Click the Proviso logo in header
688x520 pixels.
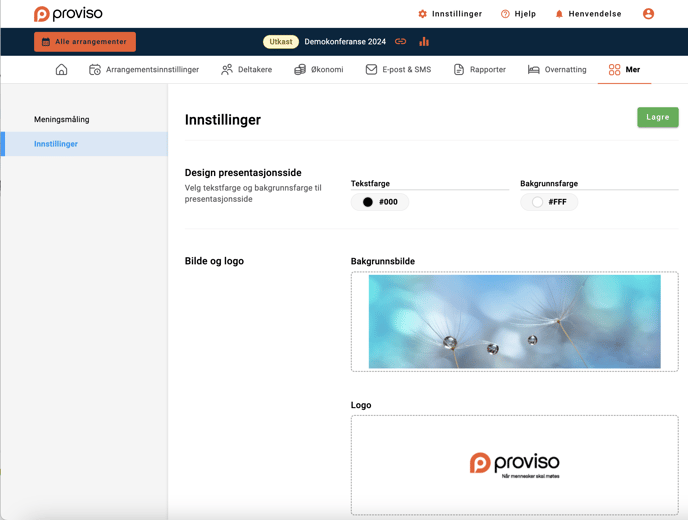pyautogui.click(x=68, y=14)
